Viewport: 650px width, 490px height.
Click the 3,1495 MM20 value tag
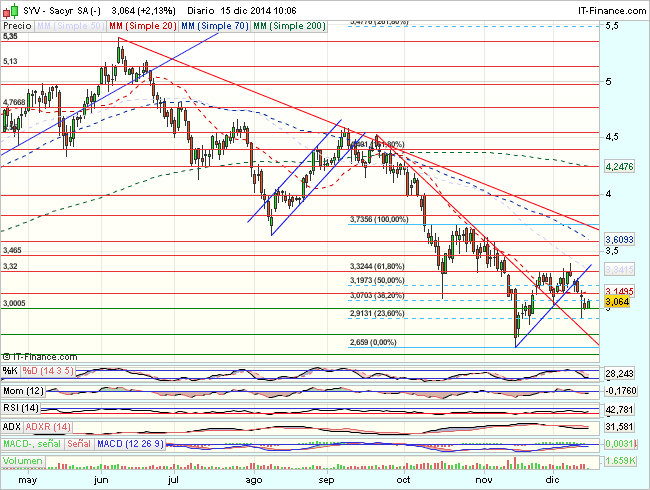point(619,291)
